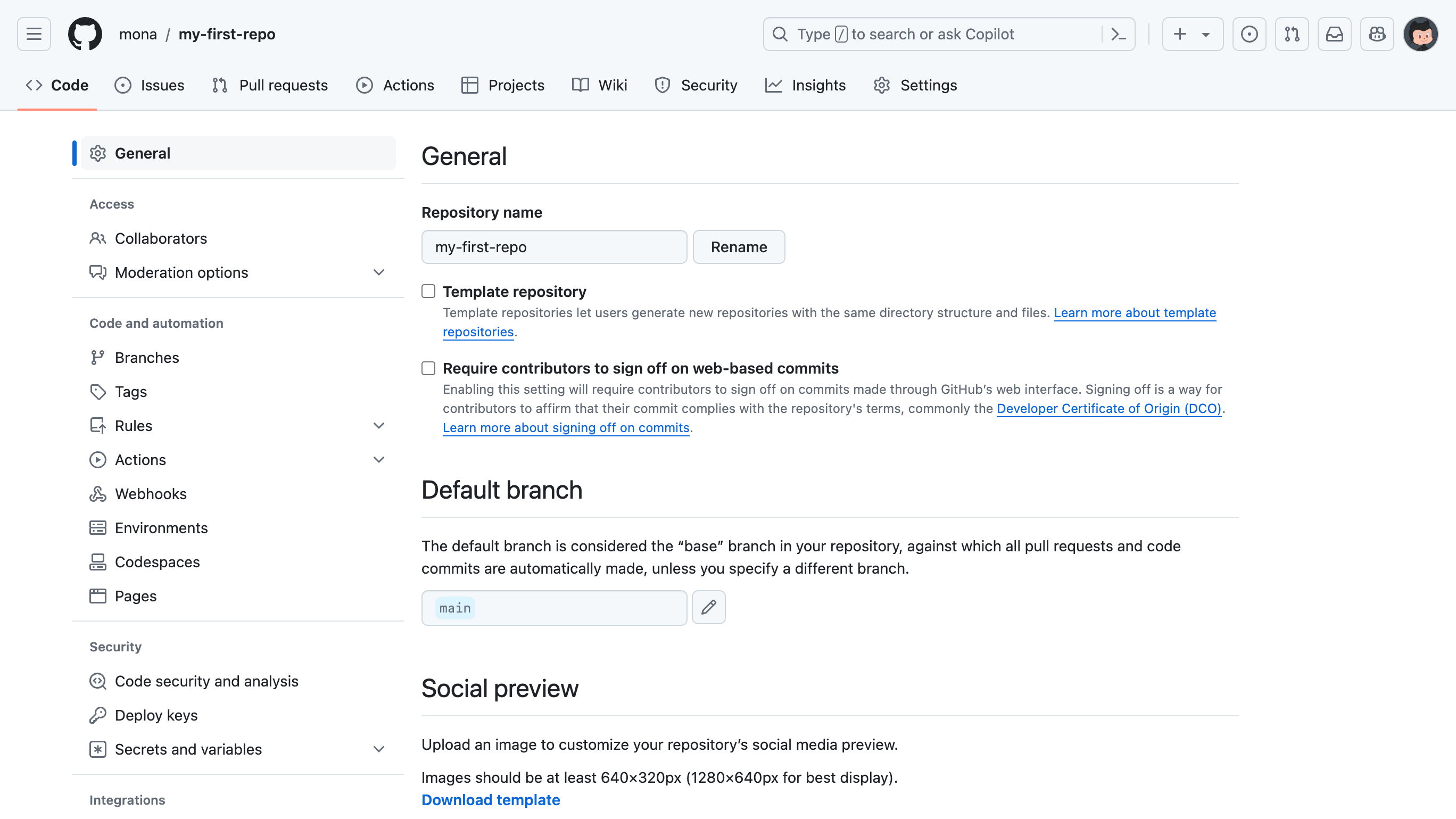The width and height of the screenshot is (1456, 819).
Task: Click inside the repository name field
Action: tap(554, 247)
